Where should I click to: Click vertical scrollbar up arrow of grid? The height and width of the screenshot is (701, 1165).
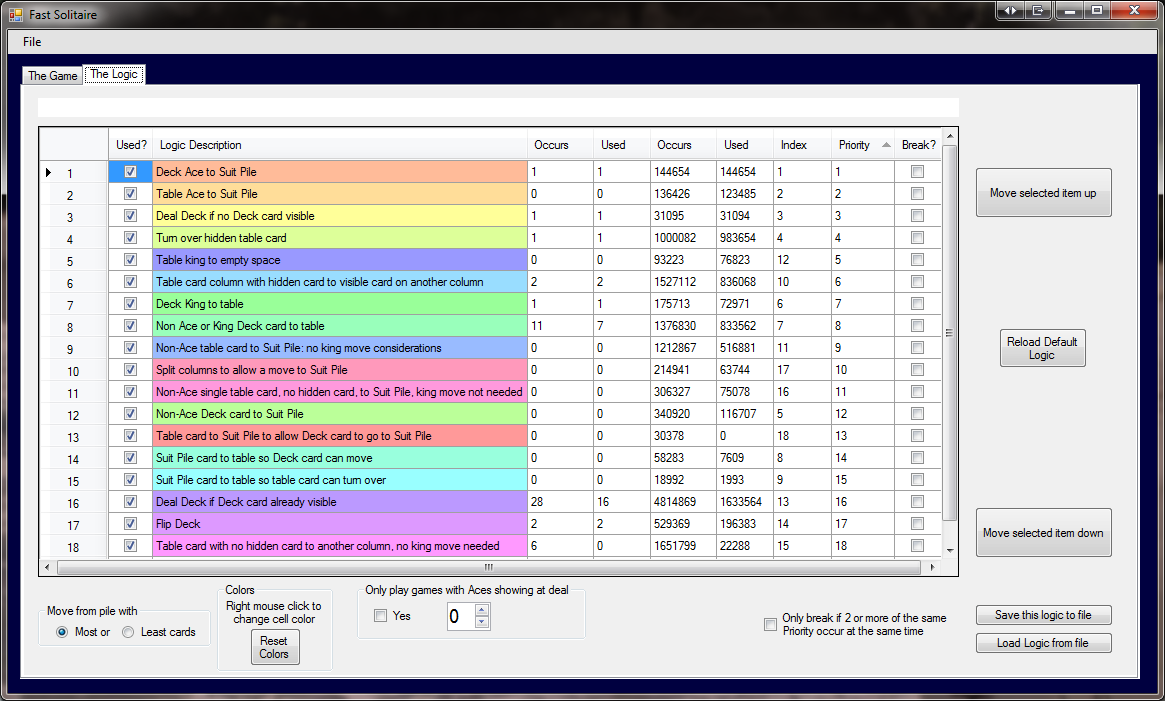coord(950,137)
